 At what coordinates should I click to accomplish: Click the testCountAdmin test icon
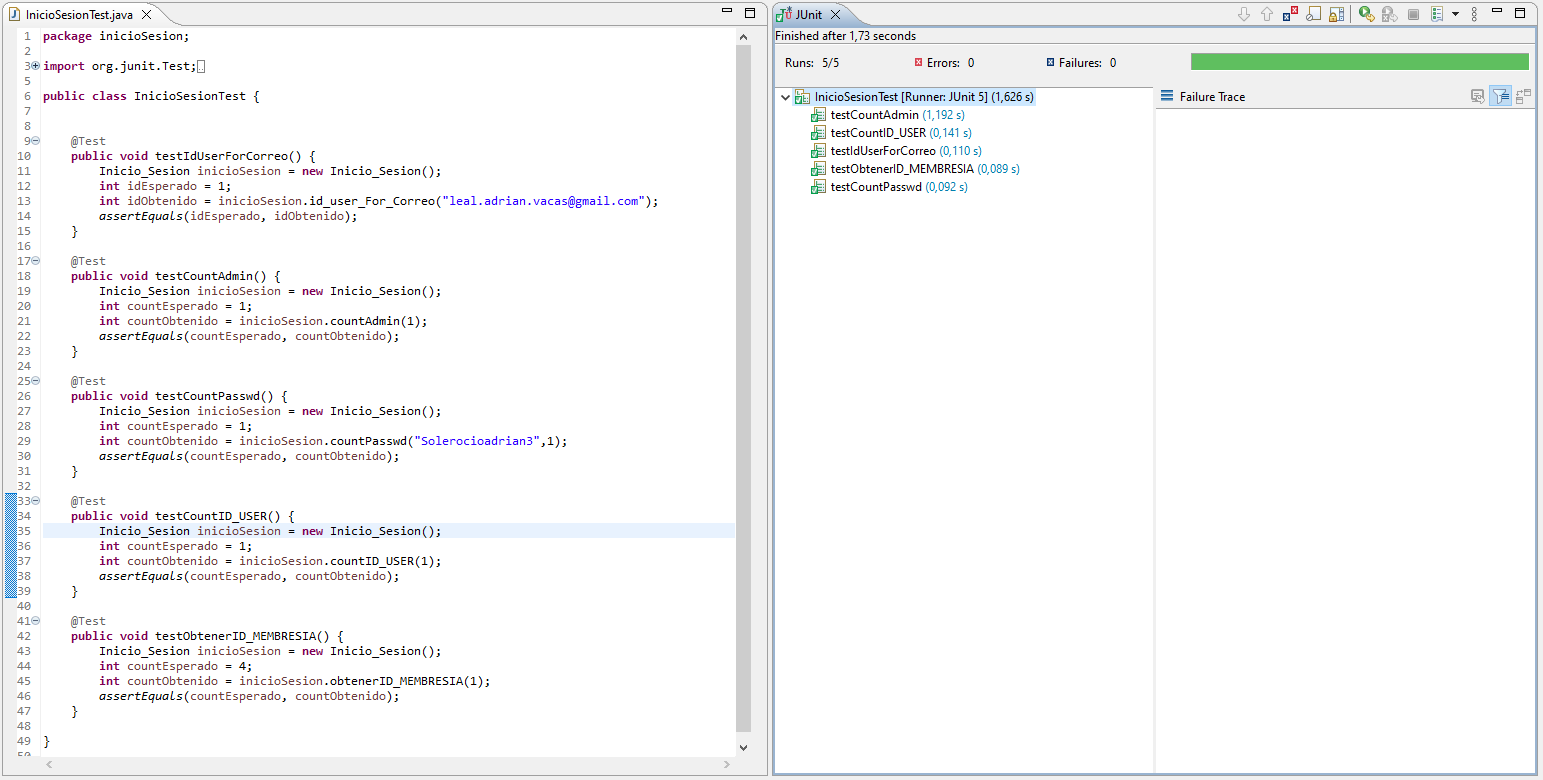pyautogui.click(x=819, y=115)
